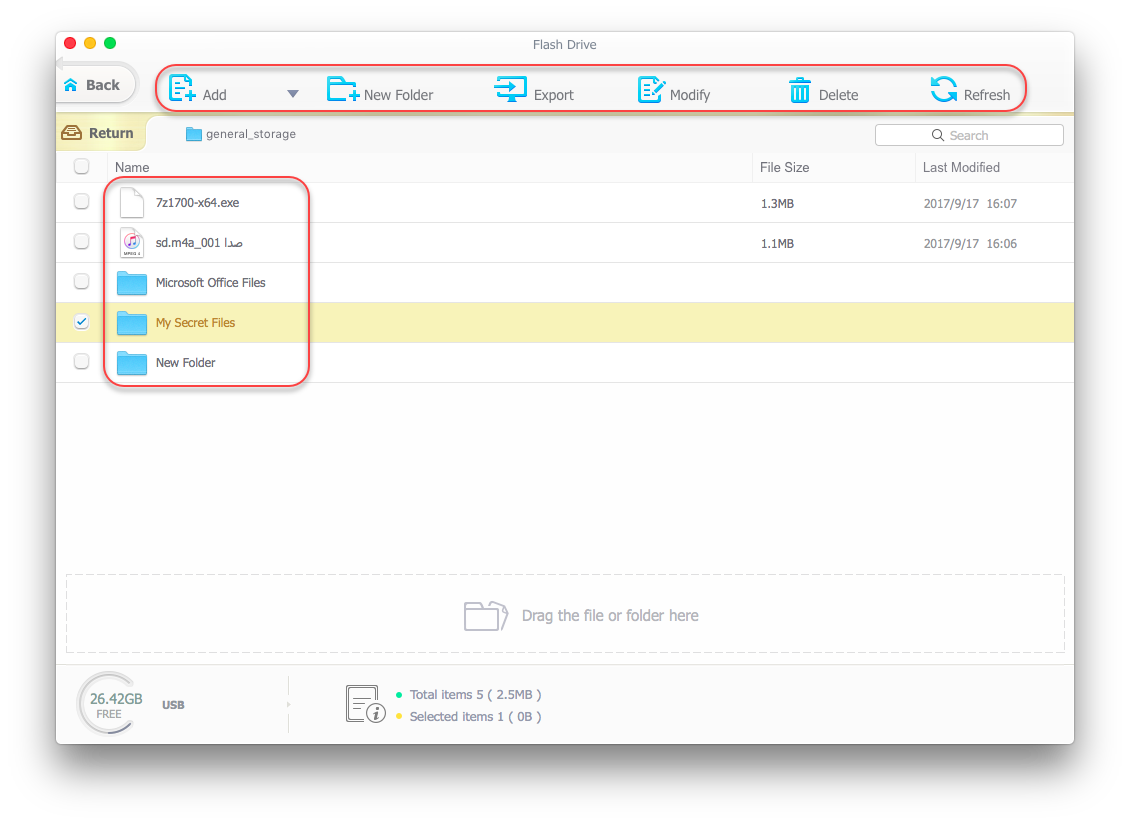The image size is (1130, 824).
Task: Click the file info document icon
Action: tap(365, 704)
